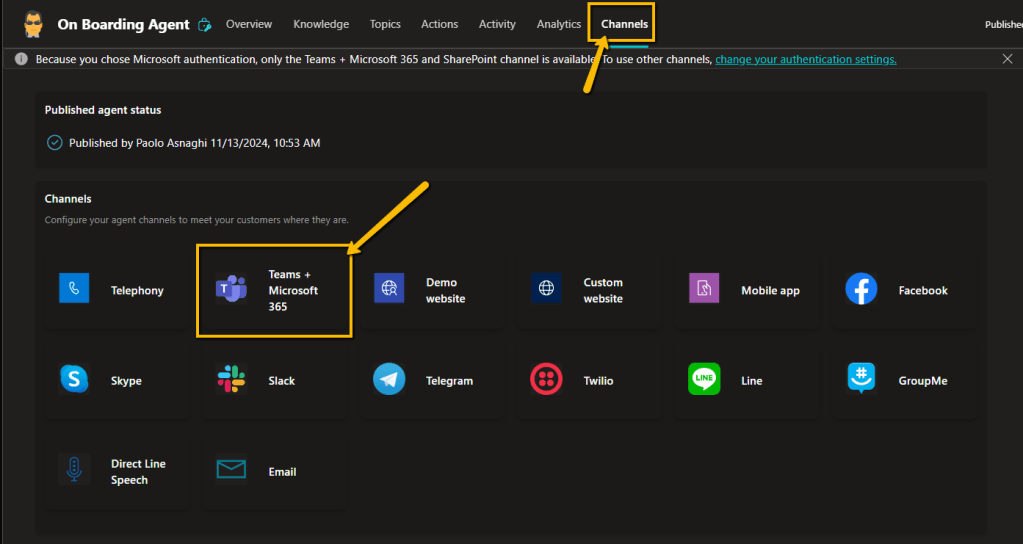Viewport: 1023px width, 544px height.
Task: Click the Demo website channel icon
Action: [389, 290]
